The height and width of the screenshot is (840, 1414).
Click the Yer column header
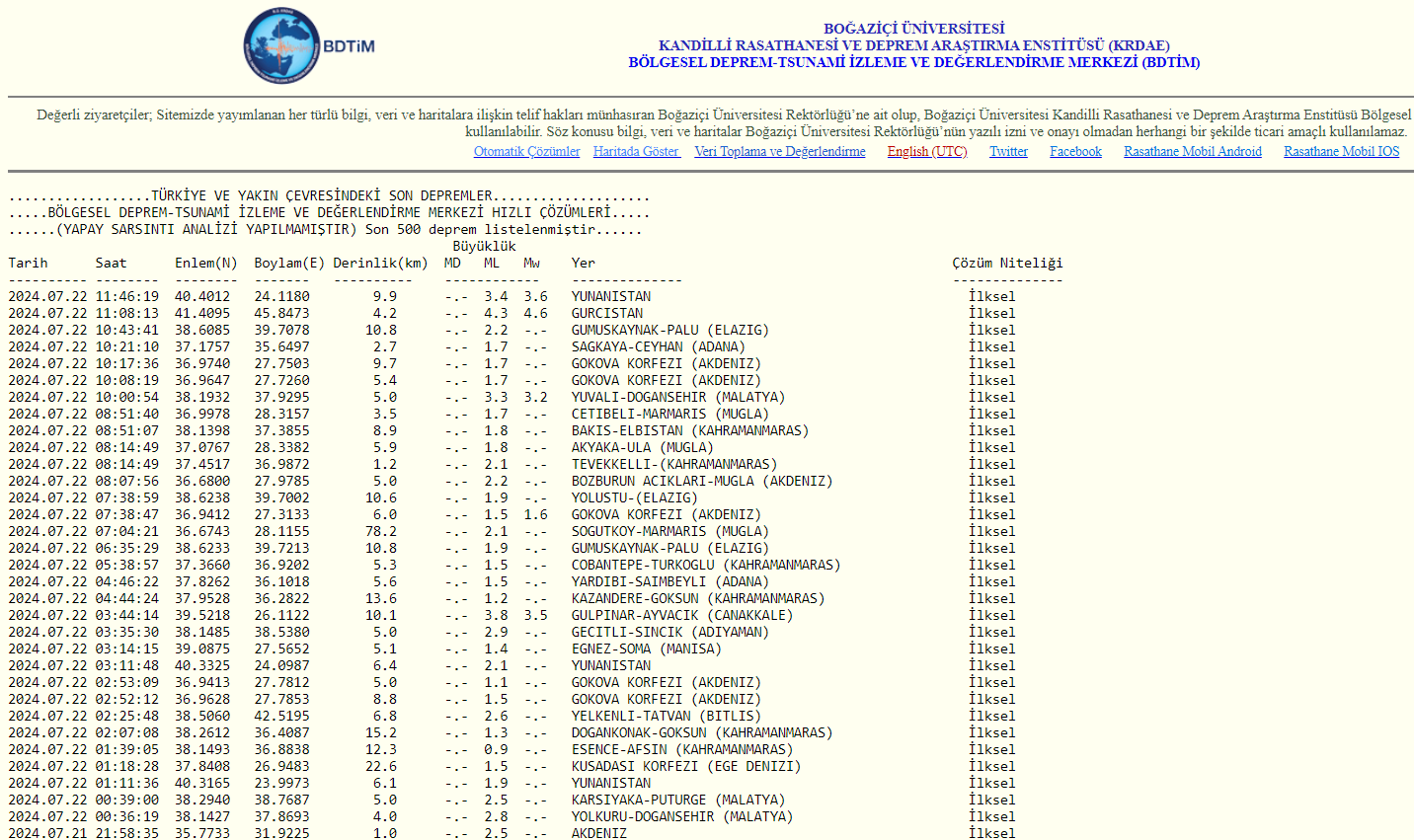coord(583,263)
